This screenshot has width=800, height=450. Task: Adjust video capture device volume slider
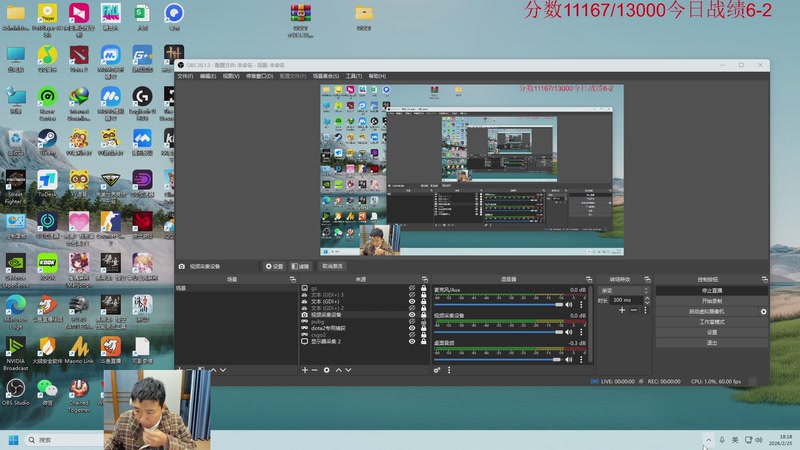[498, 332]
